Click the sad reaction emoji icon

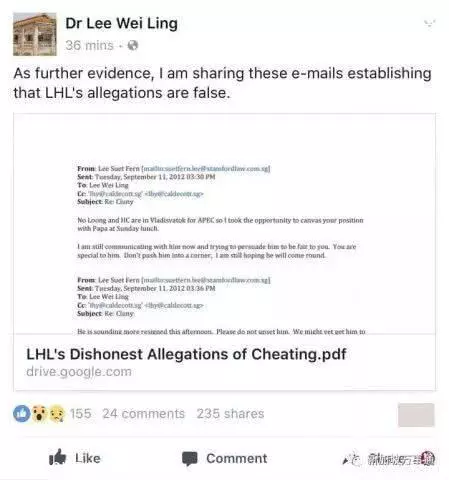click(57, 414)
